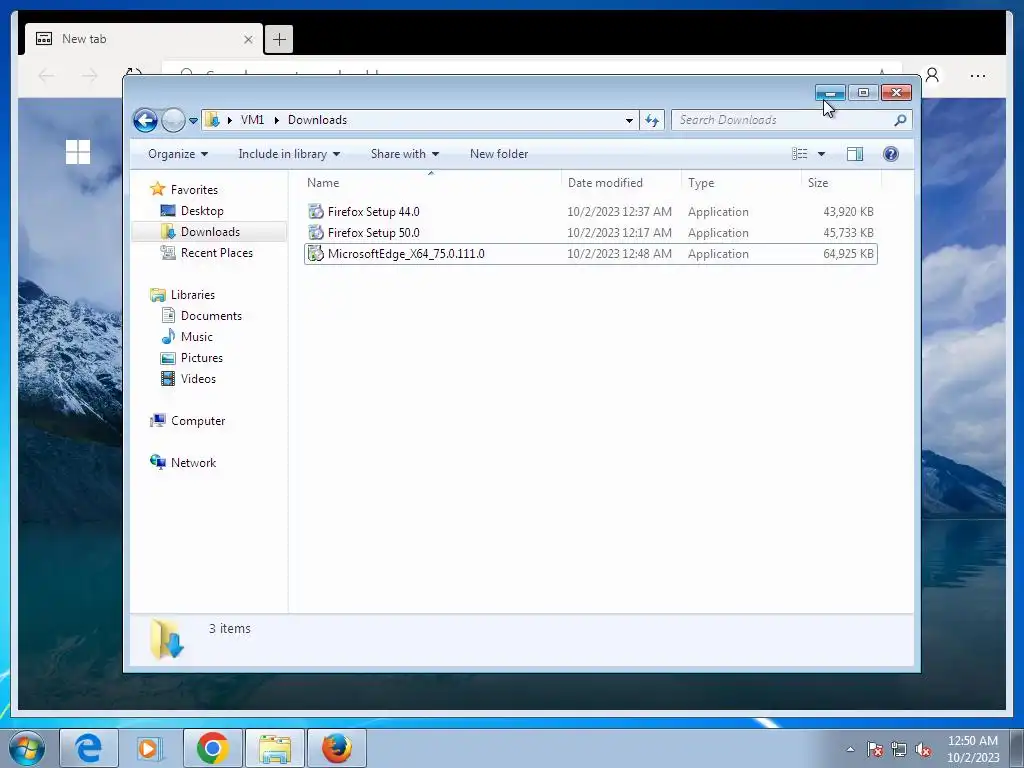Select VM1 in the address breadcrumb
Image resolution: width=1024 pixels, height=768 pixels.
[x=252, y=120]
